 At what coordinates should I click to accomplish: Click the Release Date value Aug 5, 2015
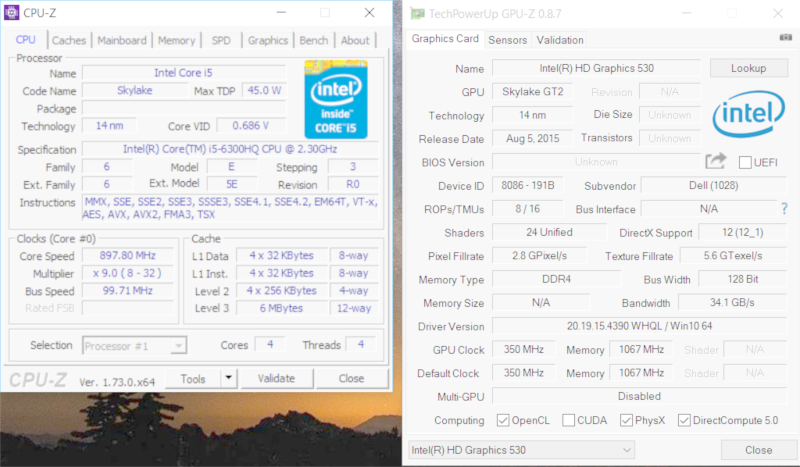point(533,138)
